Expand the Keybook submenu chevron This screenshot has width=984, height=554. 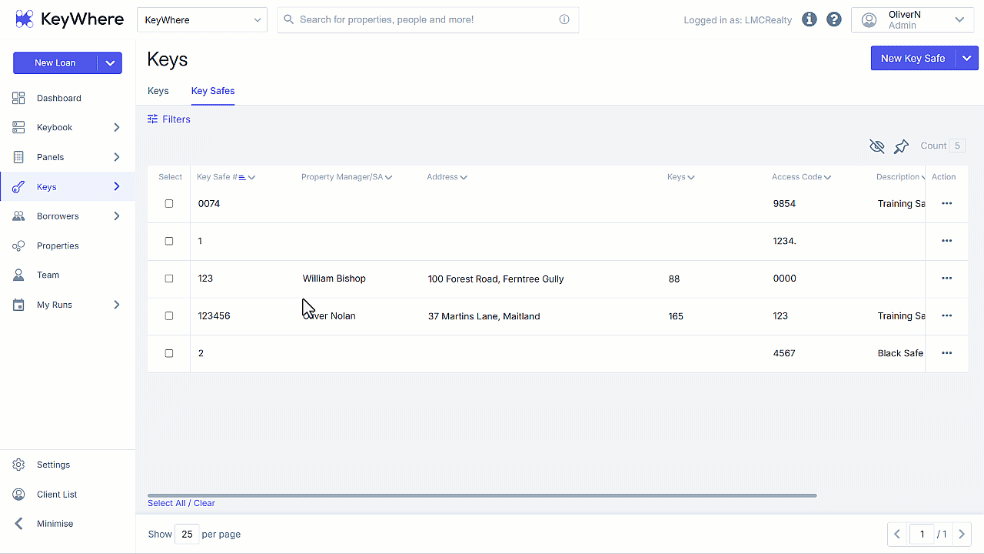click(x=117, y=127)
